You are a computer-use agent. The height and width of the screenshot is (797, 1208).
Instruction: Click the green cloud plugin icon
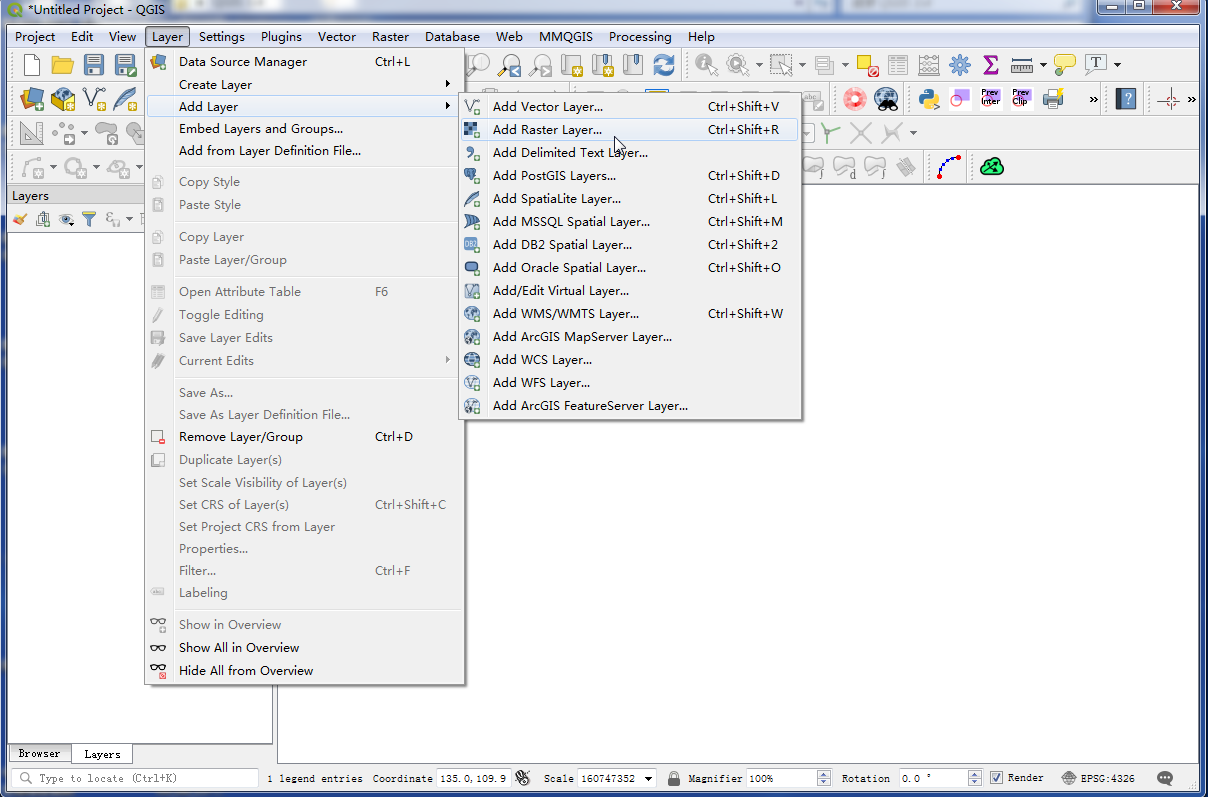pos(991,166)
